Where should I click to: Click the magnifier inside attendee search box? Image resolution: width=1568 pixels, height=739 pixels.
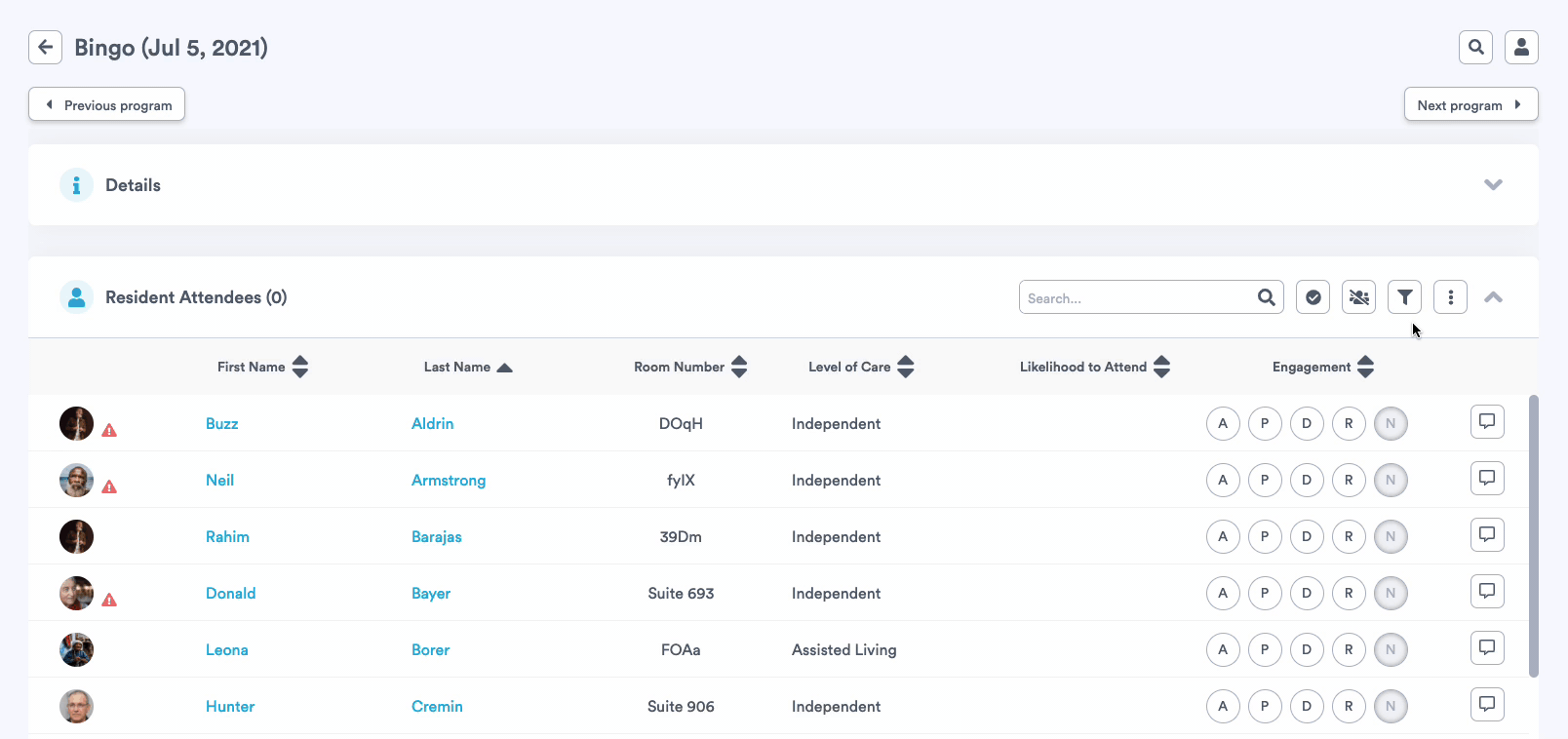pyautogui.click(x=1266, y=297)
